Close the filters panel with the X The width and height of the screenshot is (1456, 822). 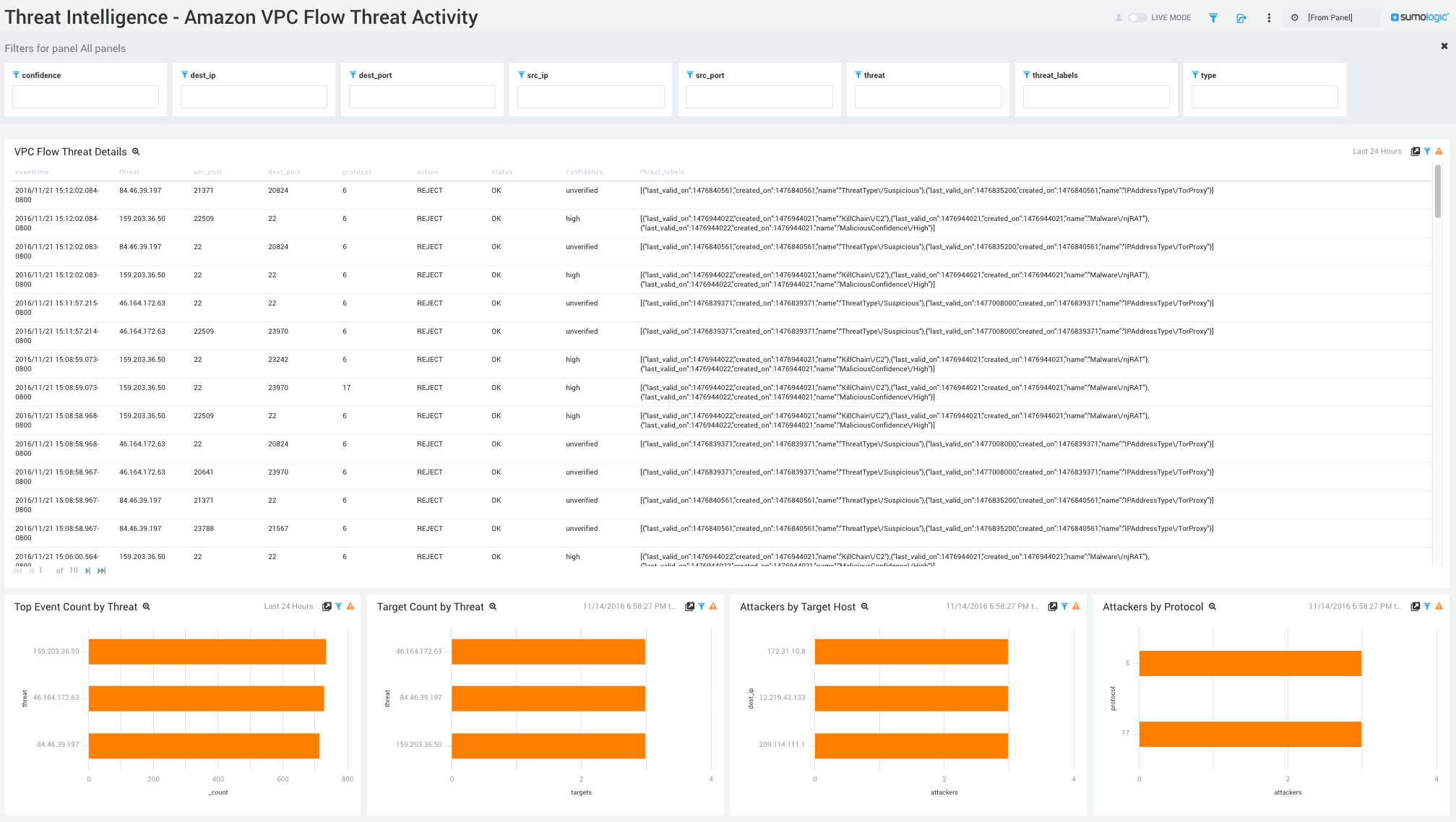(1444, 46)
